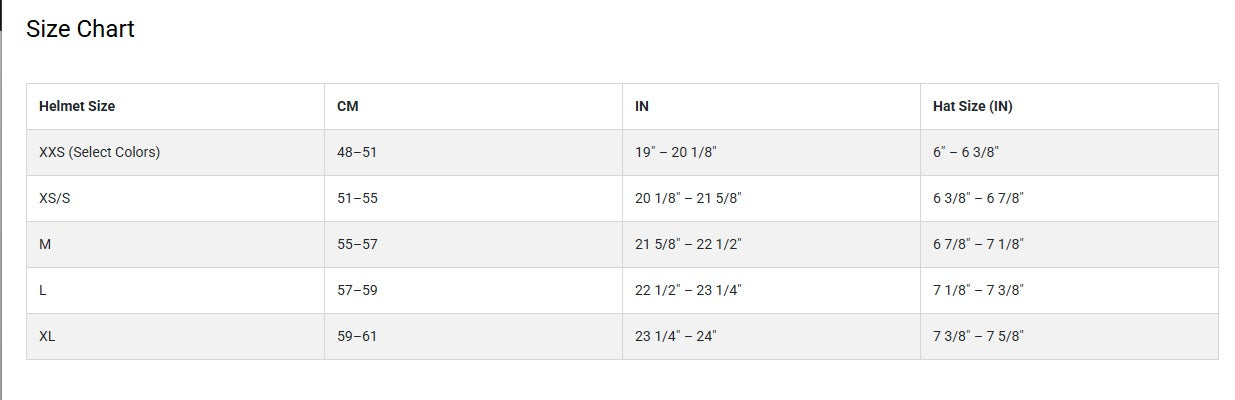Select the 59–61 centimeter cell
Viewport: 1235px width, 400px height.
click(x=357, y=336)
